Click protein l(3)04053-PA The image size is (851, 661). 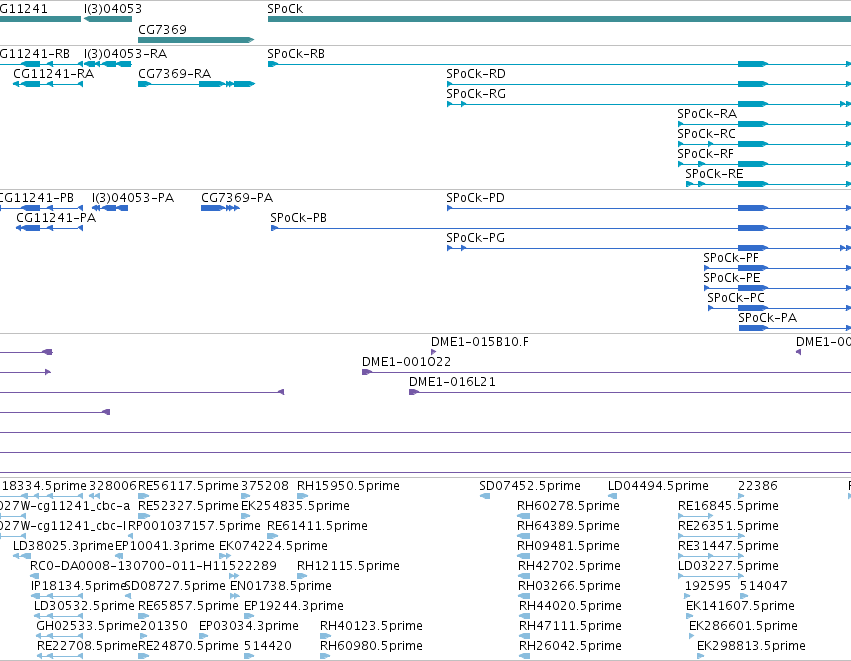pos(110,208)
